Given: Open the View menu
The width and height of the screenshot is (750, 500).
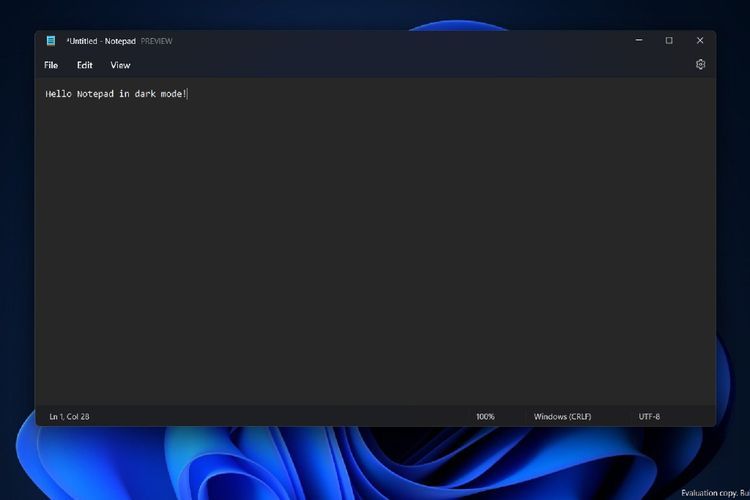Looking at the screenshot, I should (x=120, y=65).
